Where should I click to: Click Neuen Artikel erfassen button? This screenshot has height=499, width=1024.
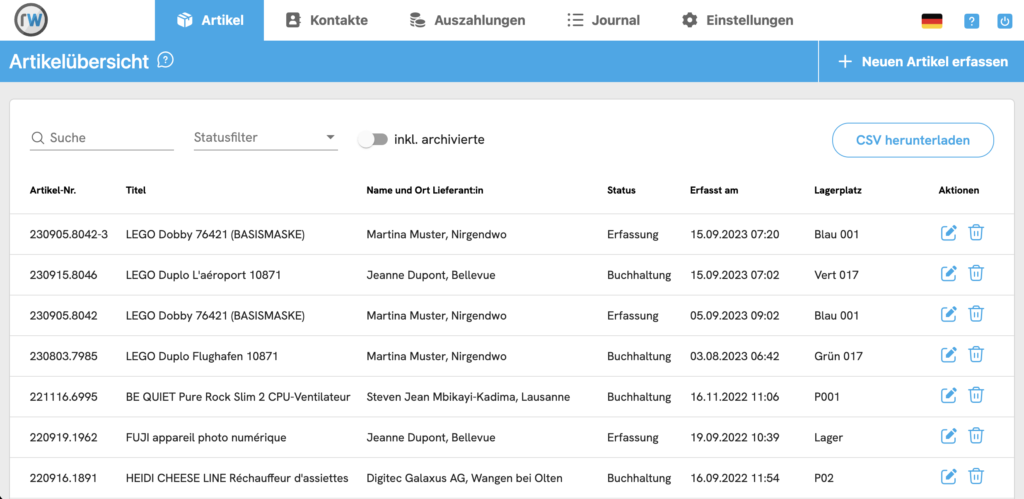pyautogui.click(x=922, y=62)
